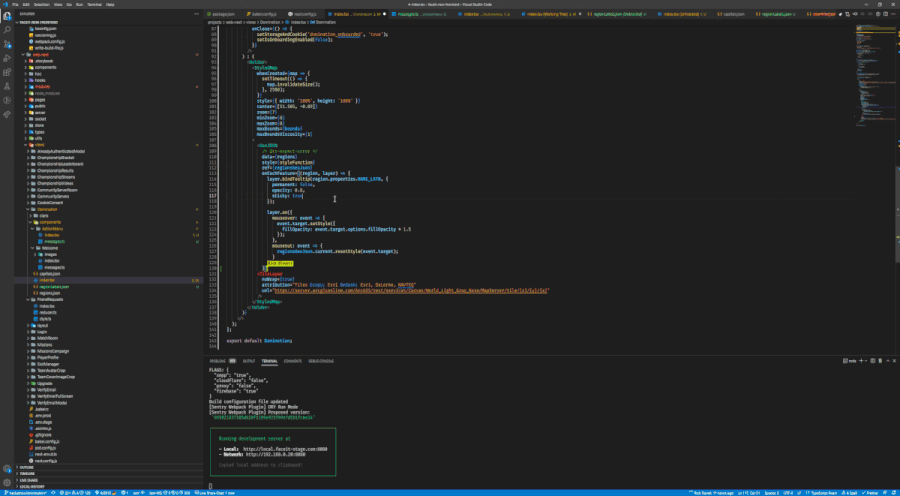This screenshot has width=900, height=496.
Task: Click the kill terminal trash icon
Action: click(880, 361)
